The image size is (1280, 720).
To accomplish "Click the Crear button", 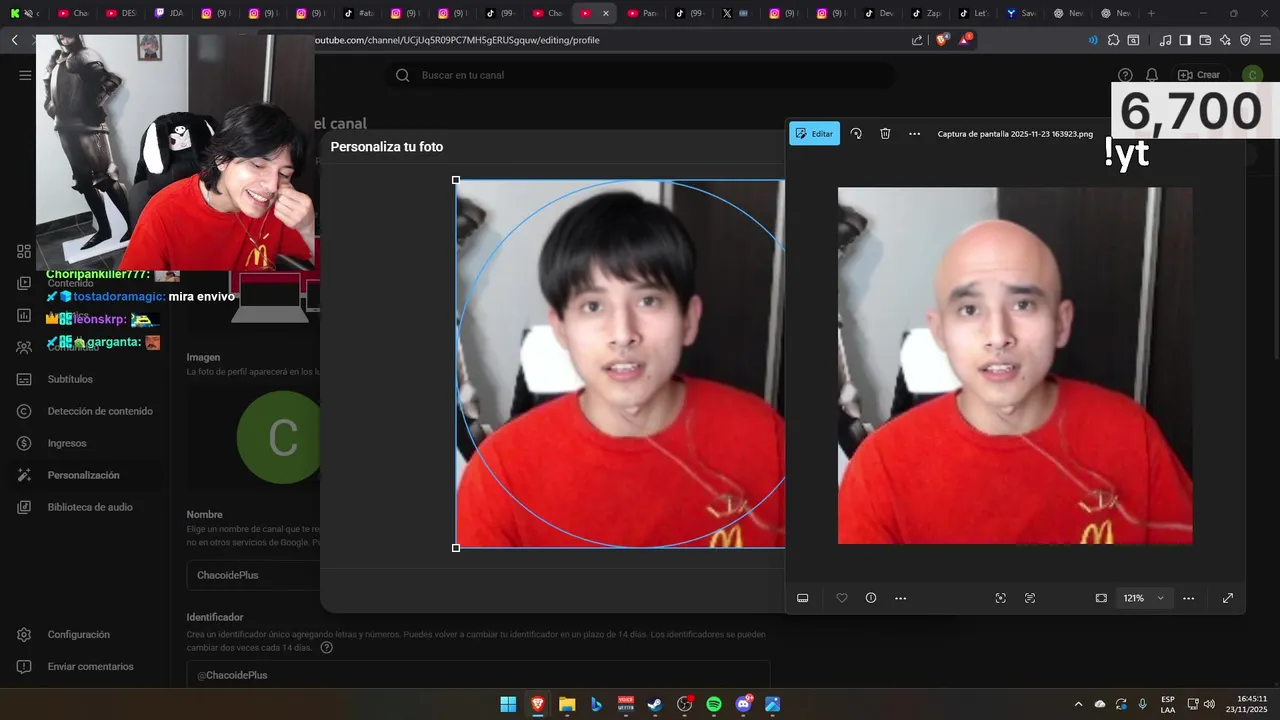I will pos(1199,75).
